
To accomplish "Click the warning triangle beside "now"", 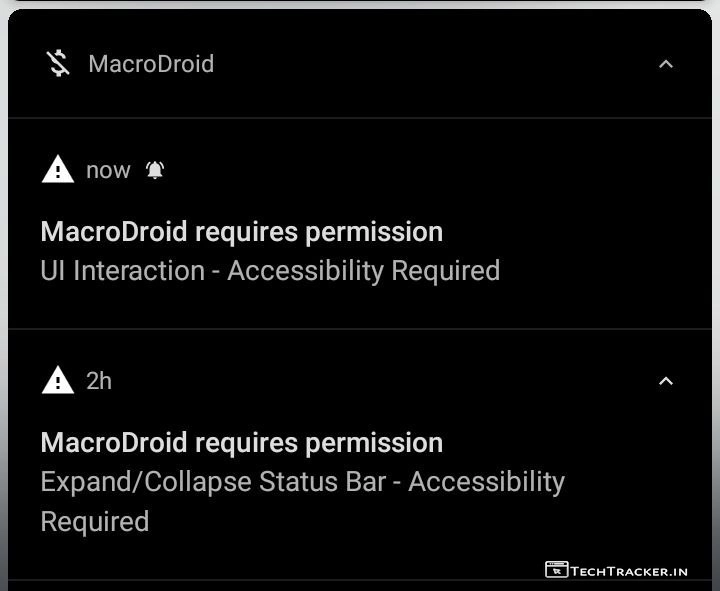I will (x=58, y=170).
